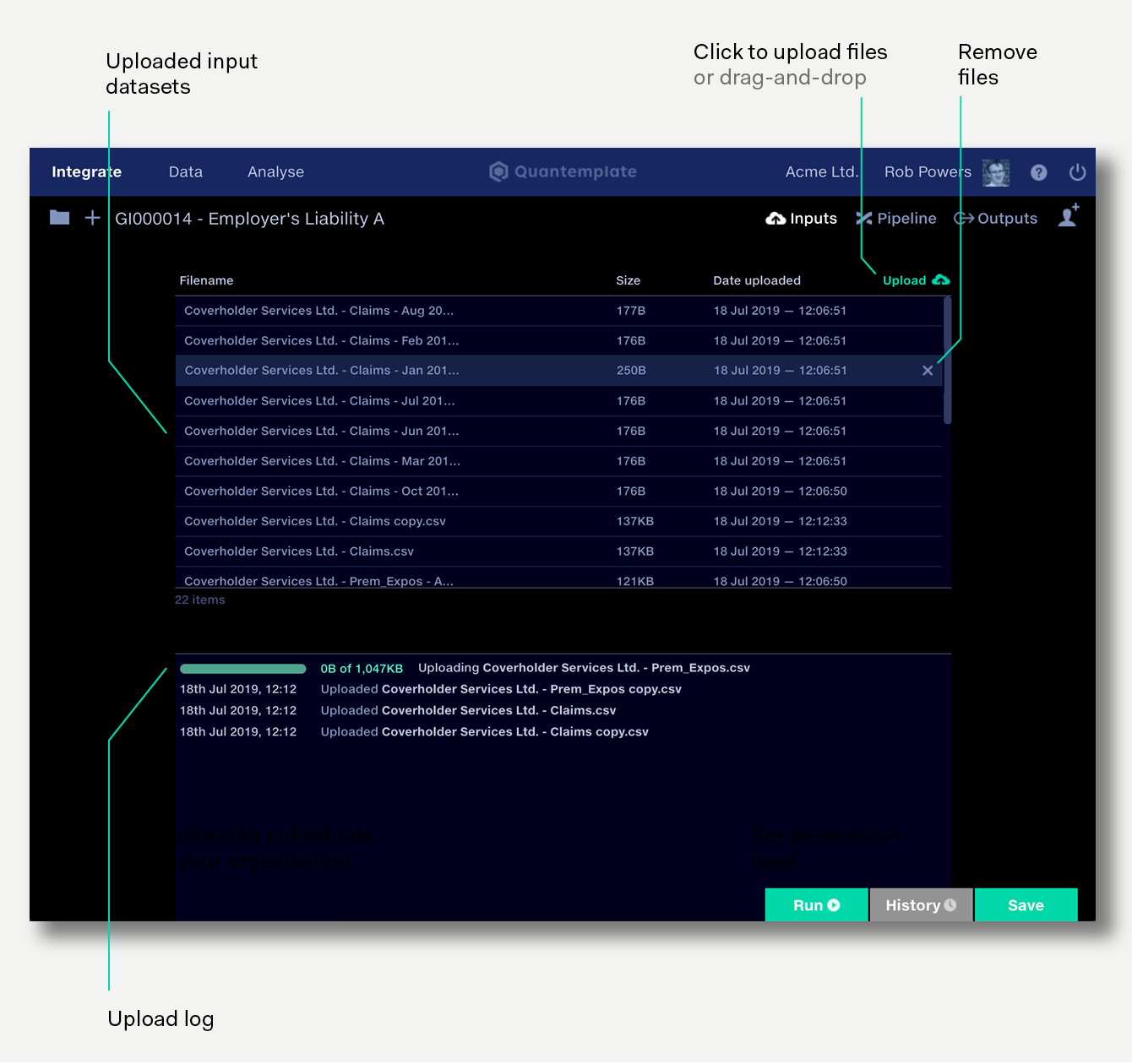The image size is (1132, 1064).
Task: Select file Claims - Aug 20...
Action: coord(558,311)
